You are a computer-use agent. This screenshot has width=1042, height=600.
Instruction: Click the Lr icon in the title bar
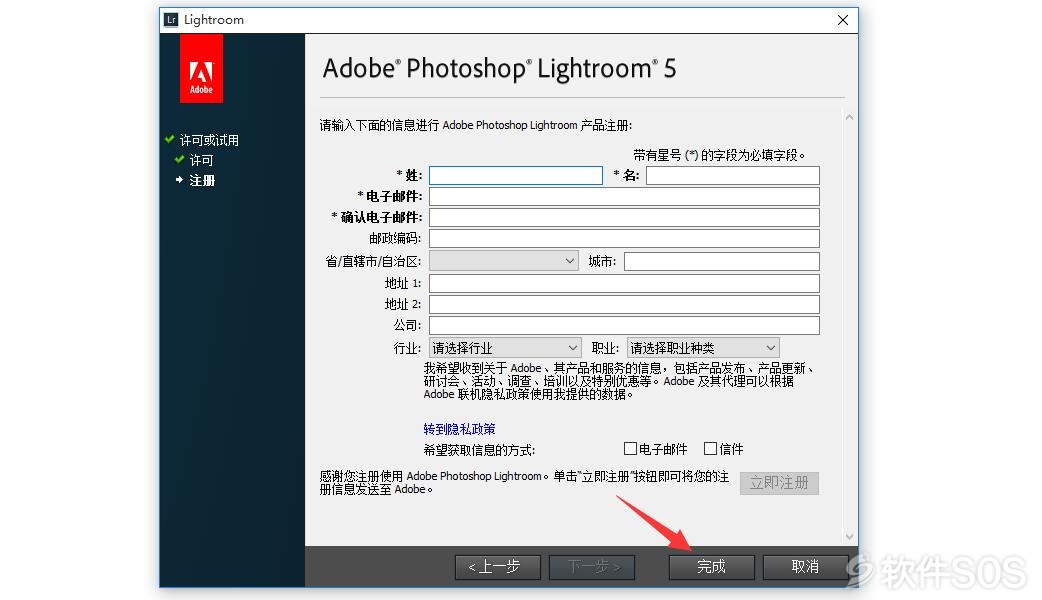tap(171, 19)
